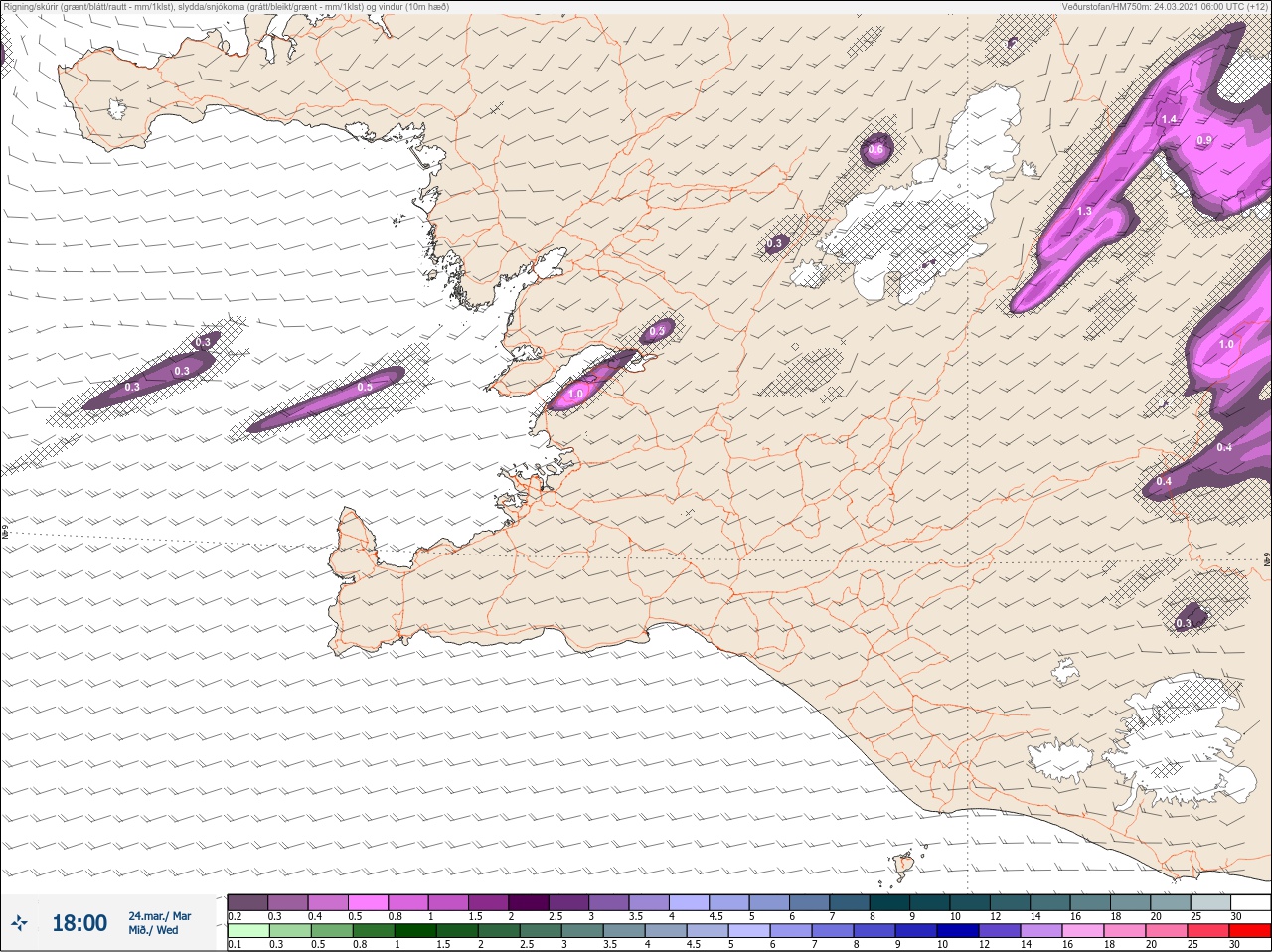The height and width of the screenshot is (952, 1272).
Task: Select the darkest purple top-row swatch for 2
Action: click(529, 902)
